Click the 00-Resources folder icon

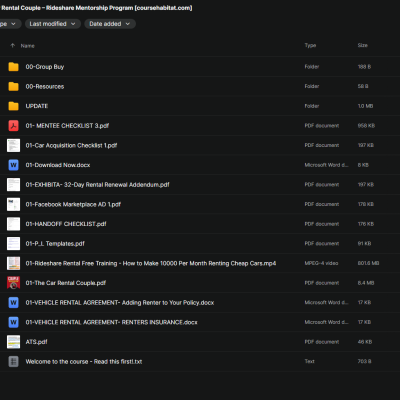click(13, 86)
